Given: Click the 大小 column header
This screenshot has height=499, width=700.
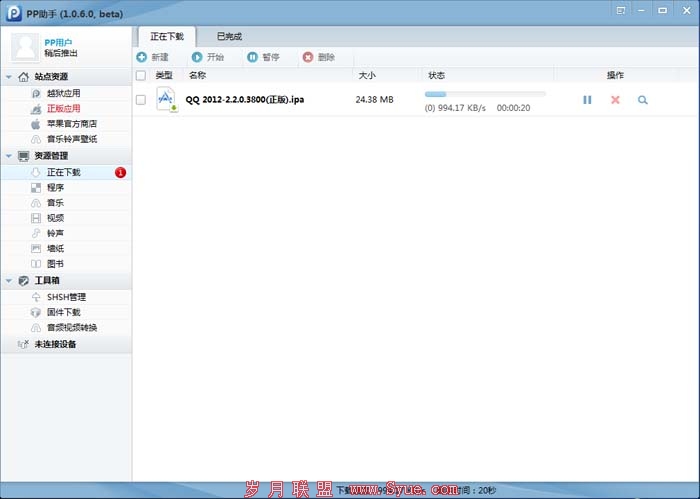Looking at the screenshot, I should (x=367, y=75).
